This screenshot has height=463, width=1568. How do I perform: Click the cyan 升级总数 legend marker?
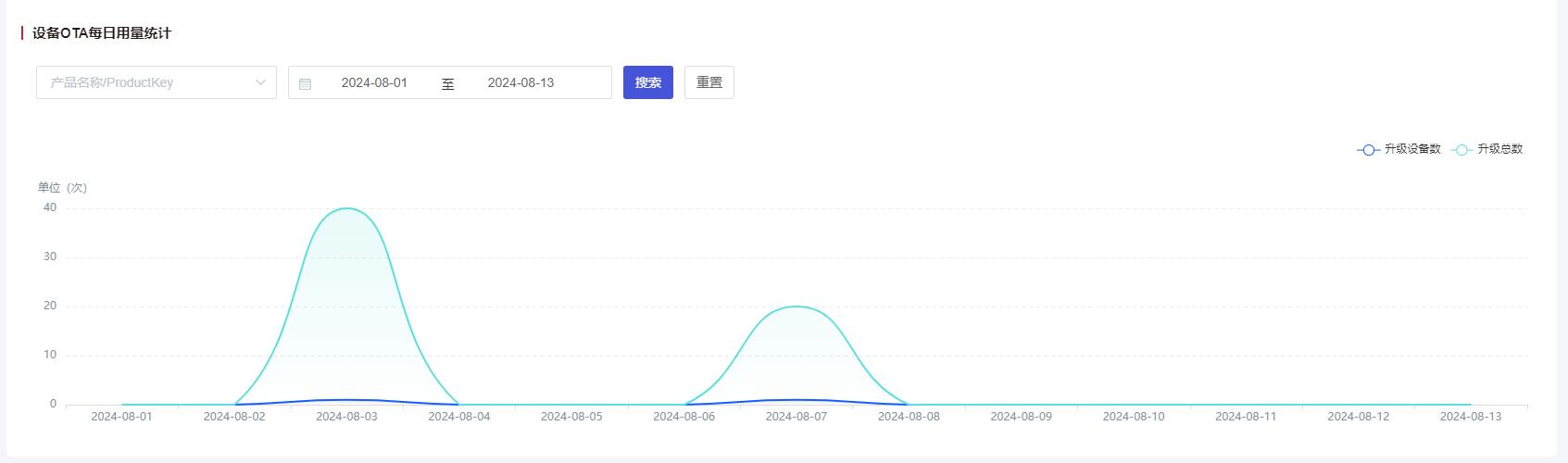click(x=1461, y=150)
